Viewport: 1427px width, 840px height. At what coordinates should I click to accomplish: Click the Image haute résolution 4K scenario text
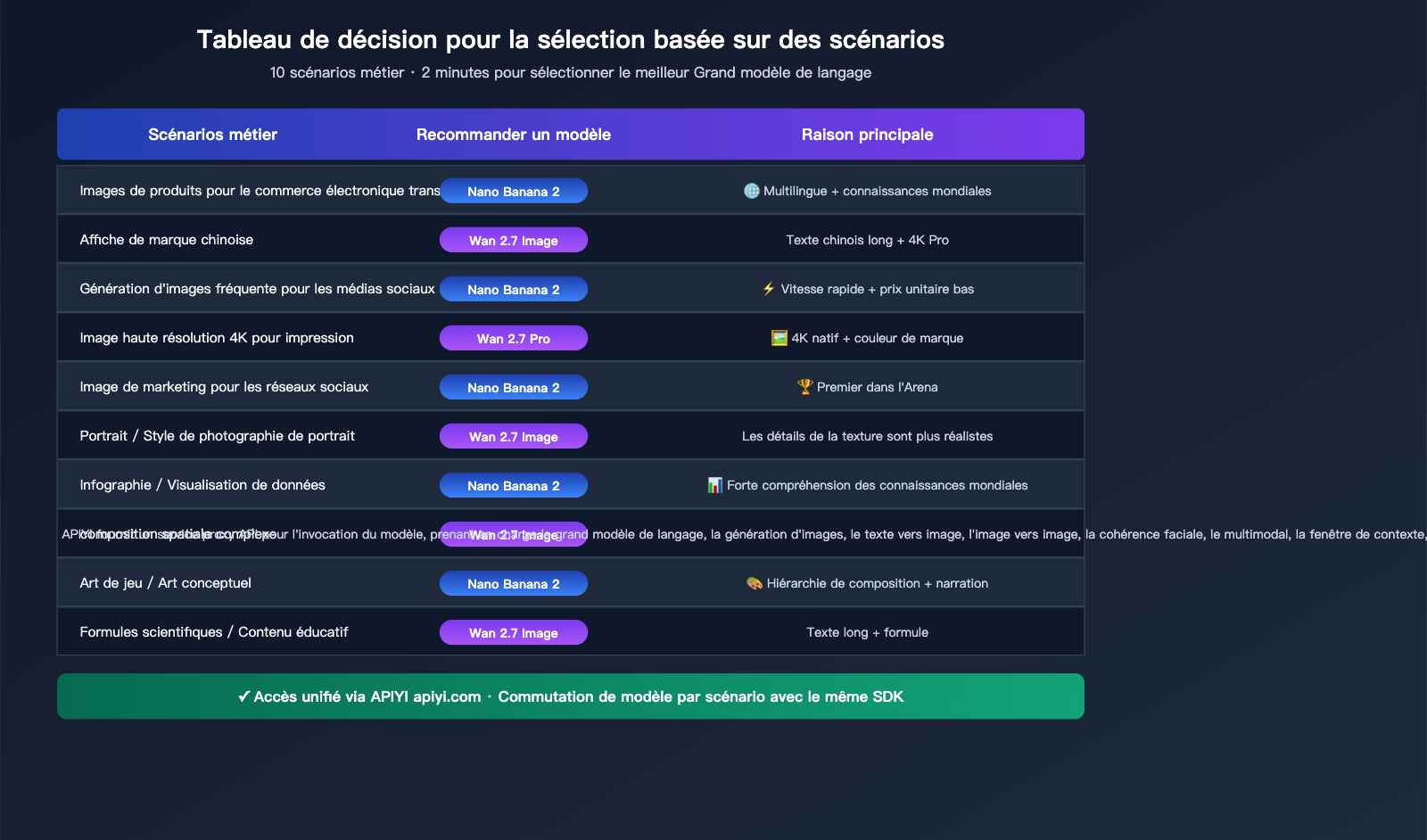point(217,338)
